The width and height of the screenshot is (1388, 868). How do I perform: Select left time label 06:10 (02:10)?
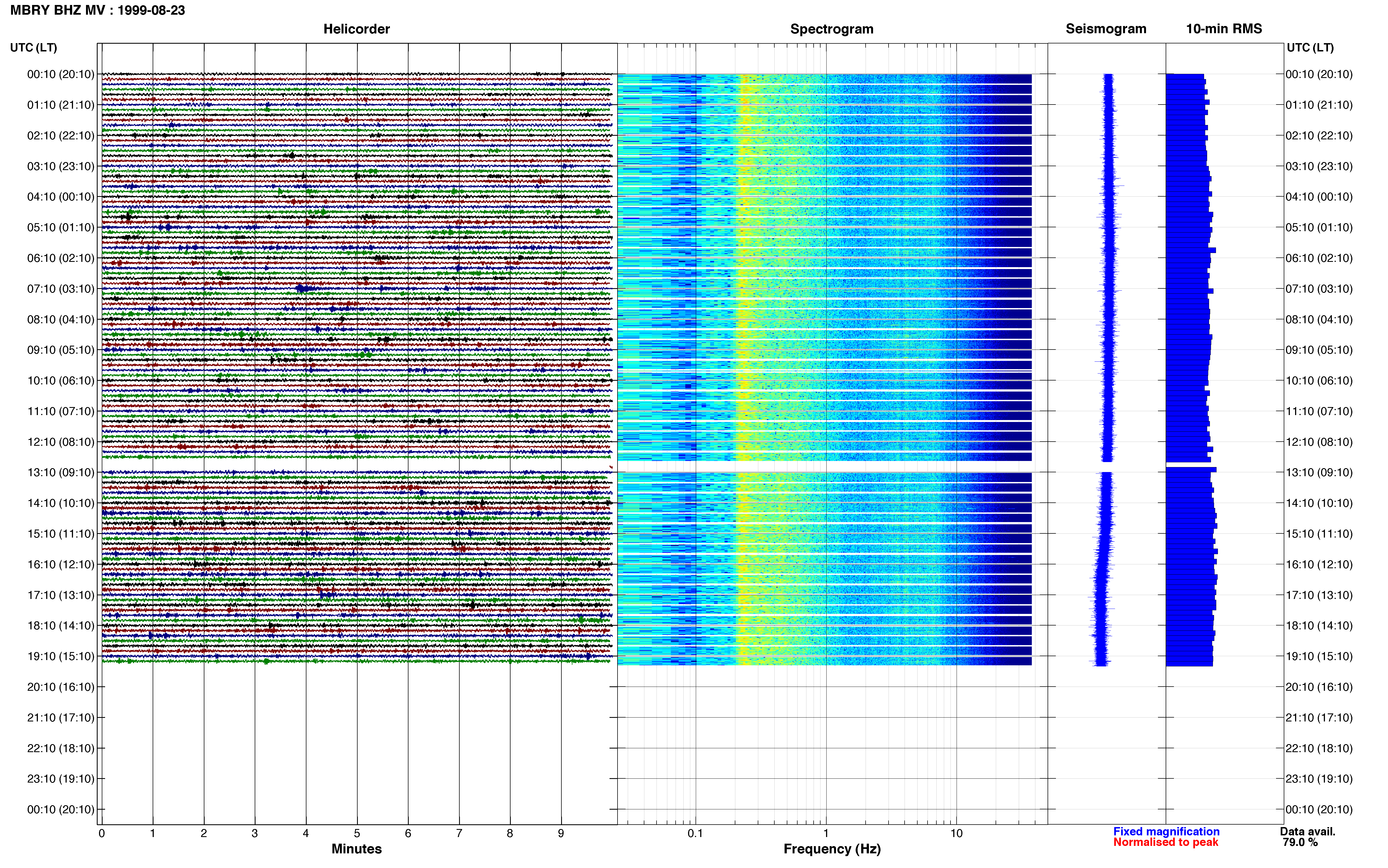(x=61, y=258)
